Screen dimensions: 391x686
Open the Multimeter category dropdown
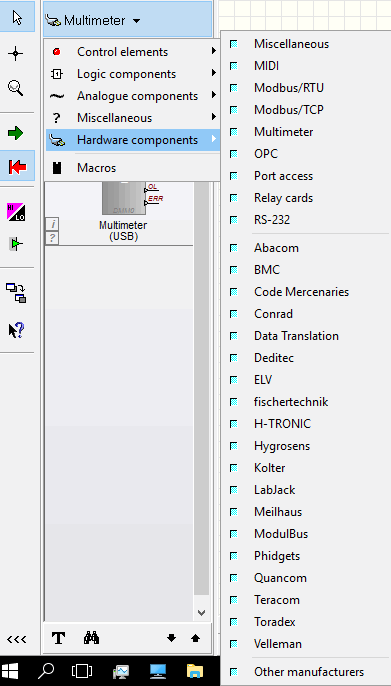point(127,20)
